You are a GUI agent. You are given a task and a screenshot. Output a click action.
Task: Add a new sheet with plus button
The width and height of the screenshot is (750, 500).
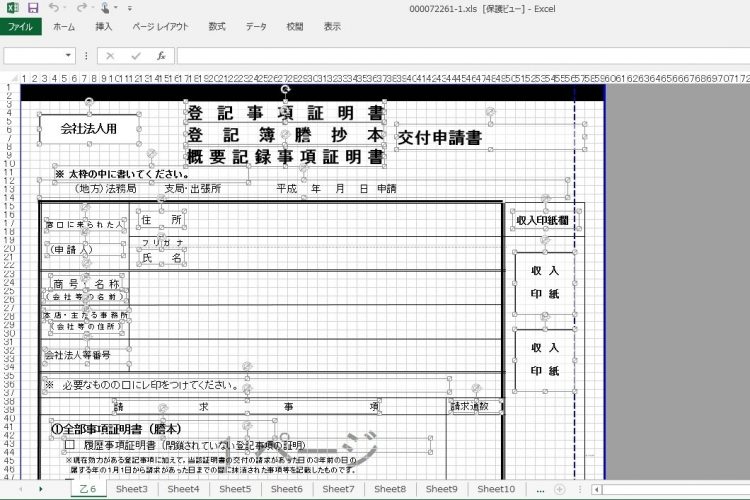point(562,489)
